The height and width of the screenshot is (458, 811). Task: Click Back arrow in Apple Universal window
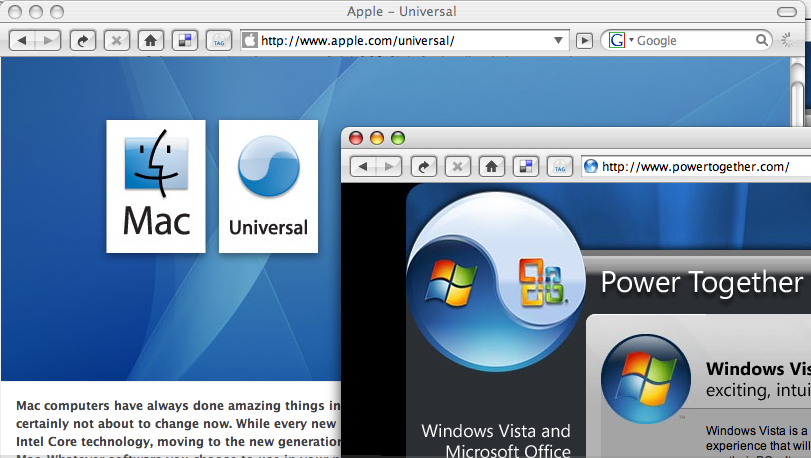(x=23, y=41)
